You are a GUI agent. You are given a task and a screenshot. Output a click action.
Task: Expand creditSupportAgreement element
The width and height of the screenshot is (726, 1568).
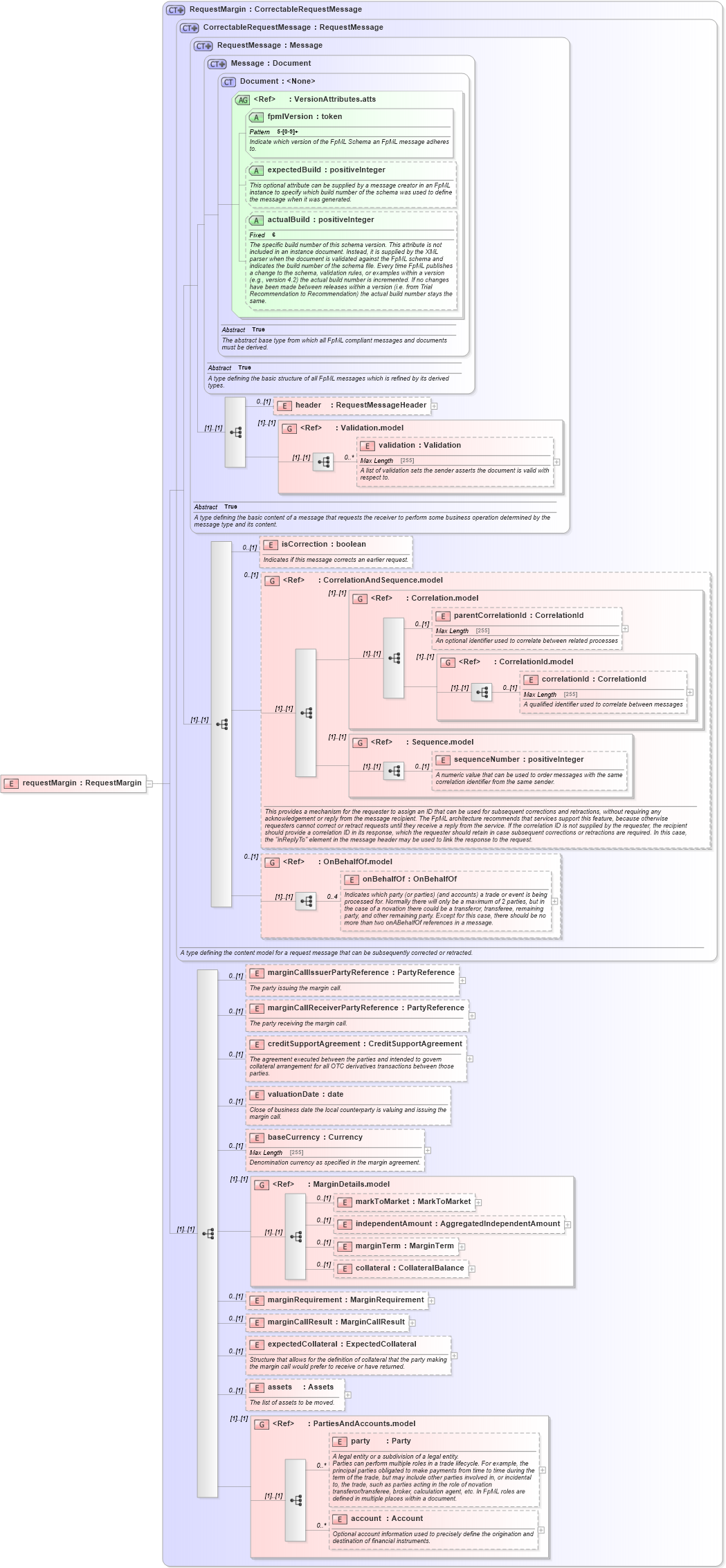pos(470,1059)
